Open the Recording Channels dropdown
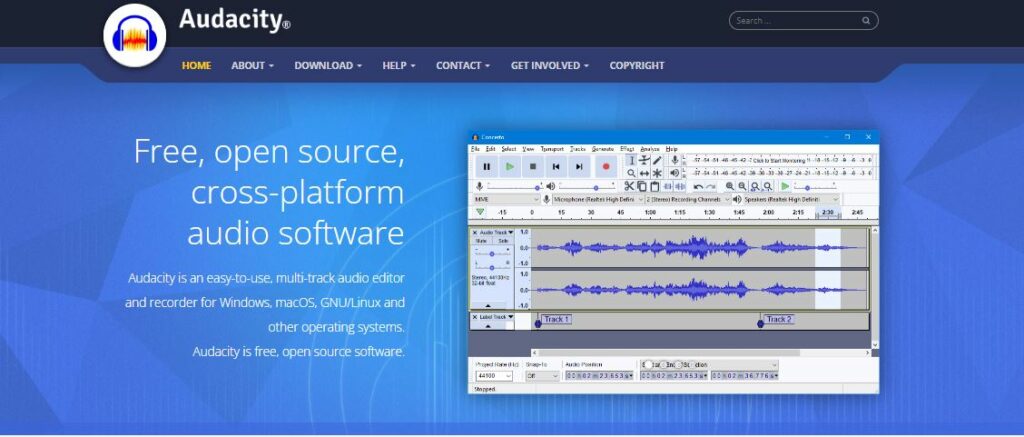Viewport: 1024px width, 437px height. (688, 199)
